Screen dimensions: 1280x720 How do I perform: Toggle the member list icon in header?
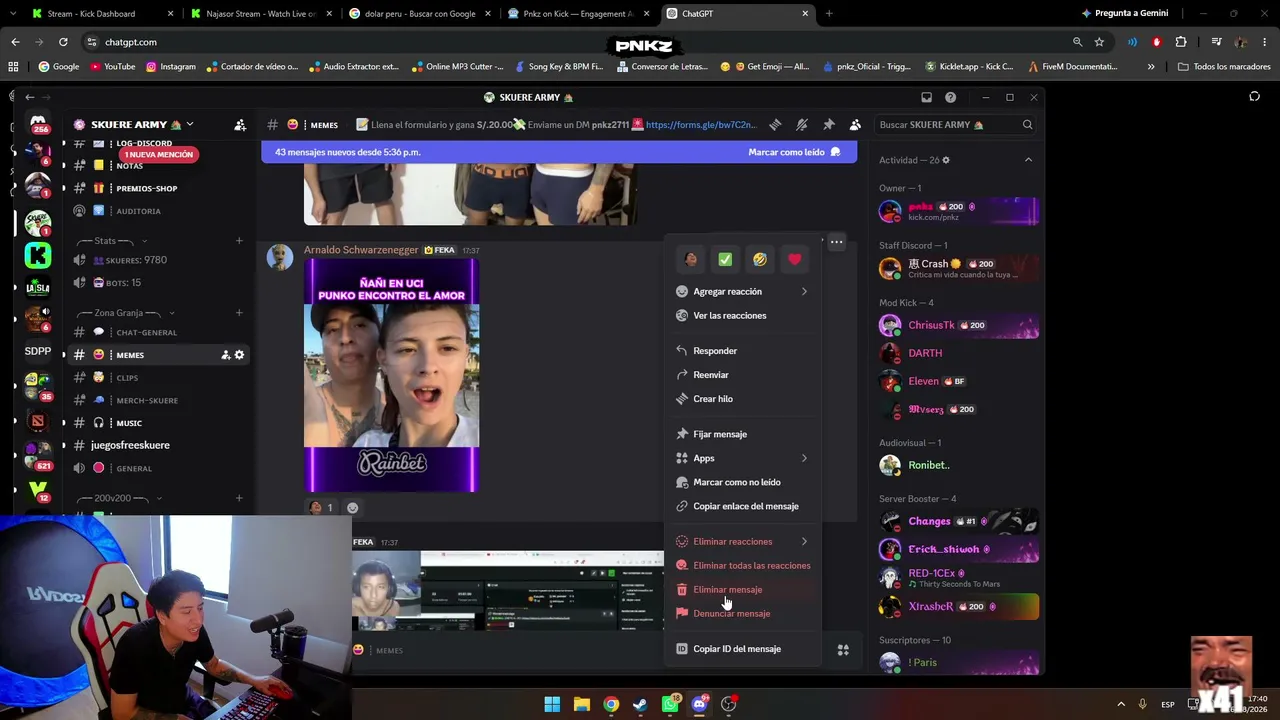(x=855, y=125)
